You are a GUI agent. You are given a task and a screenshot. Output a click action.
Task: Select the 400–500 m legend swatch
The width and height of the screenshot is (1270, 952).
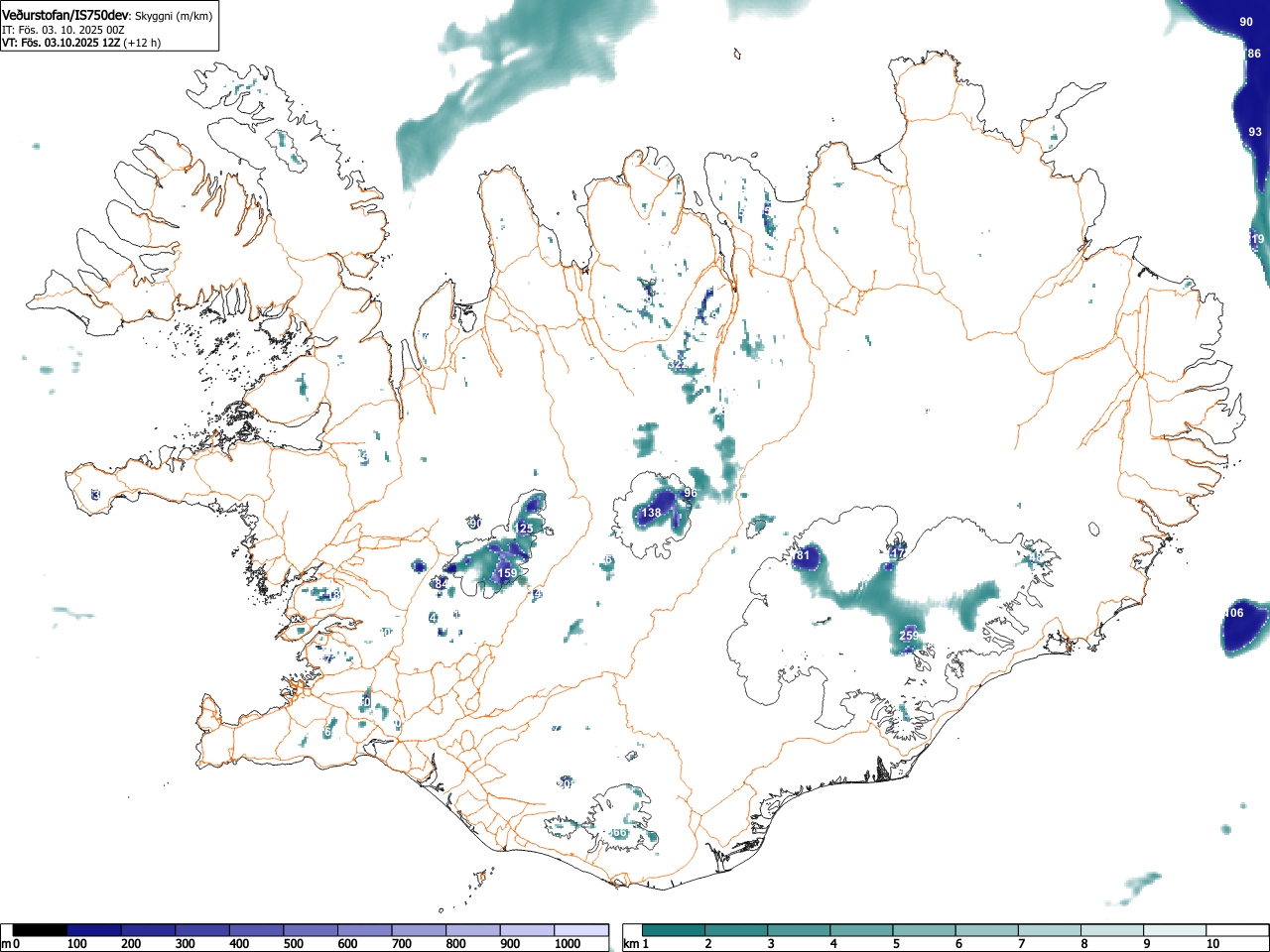click(x=257, y=930)
